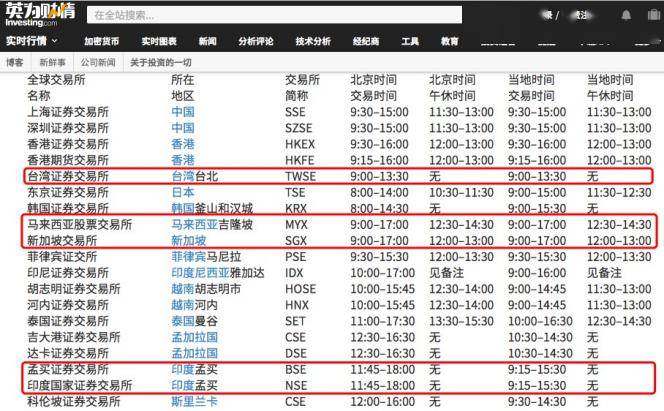Select the 科伦坡证券交易所 name cell

[74, 402]
